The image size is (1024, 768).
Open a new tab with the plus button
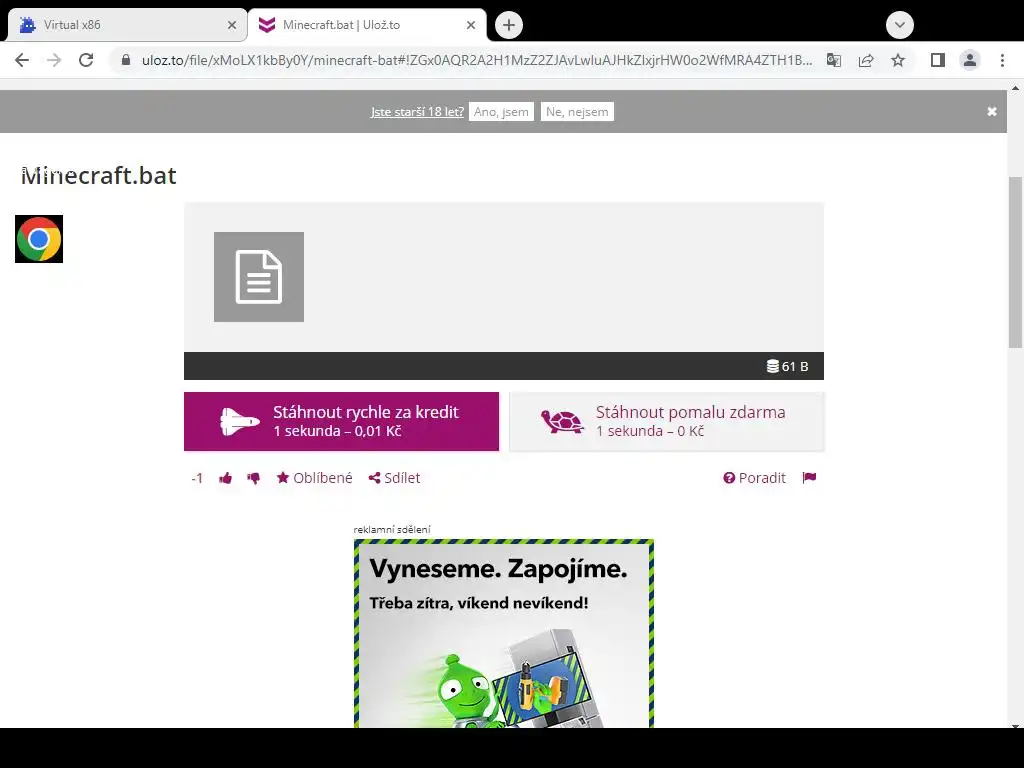(509, 25)
